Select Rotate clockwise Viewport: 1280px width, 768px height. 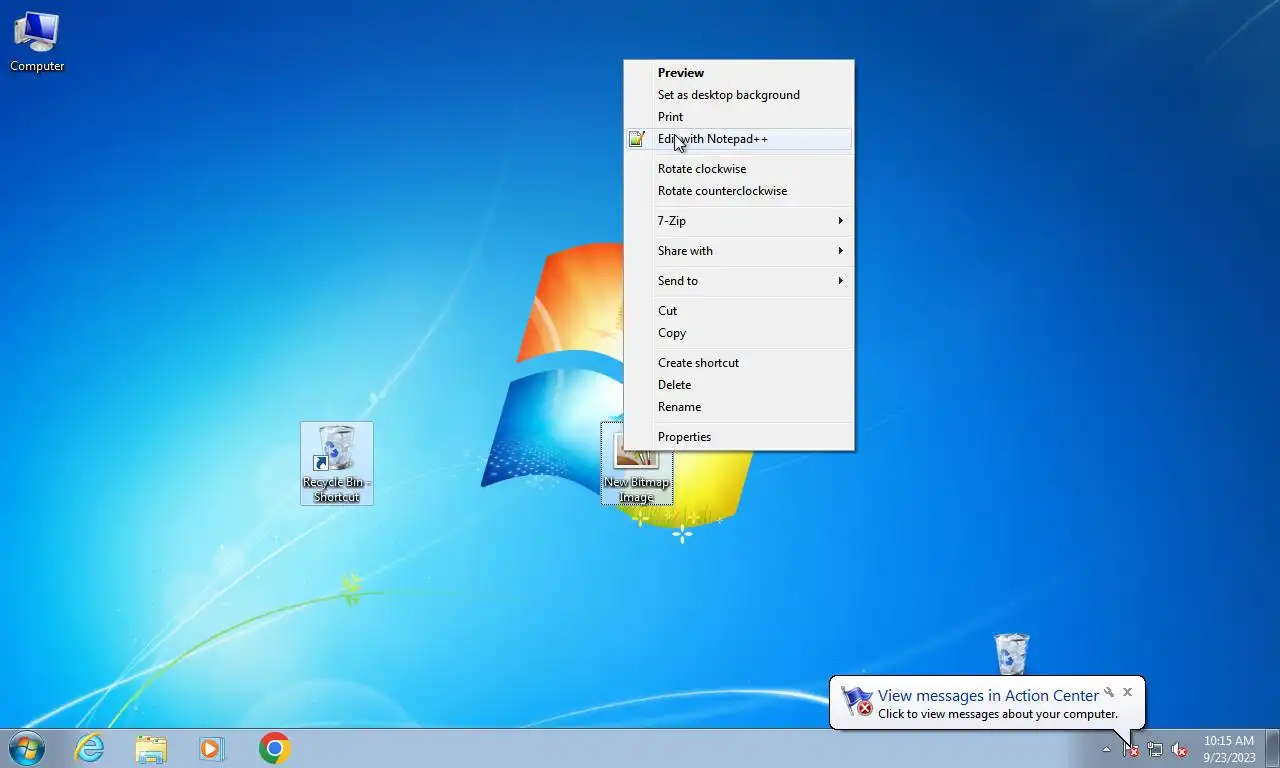tap(739, 169)
